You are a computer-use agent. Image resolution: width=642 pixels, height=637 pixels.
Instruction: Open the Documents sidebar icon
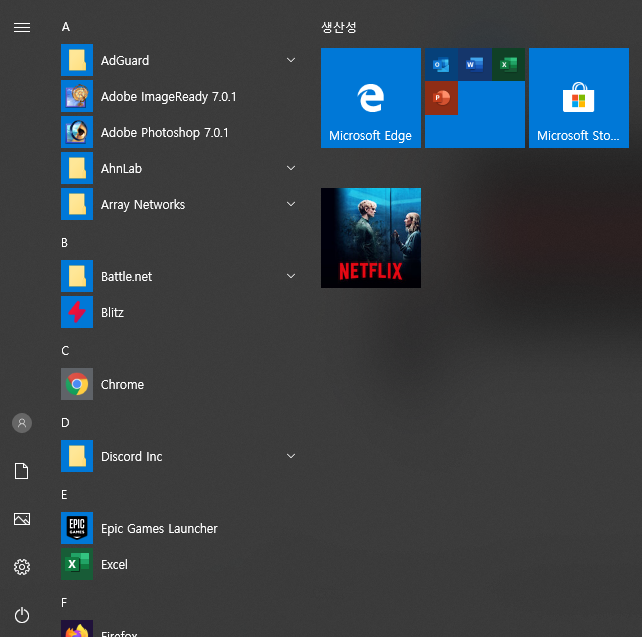coord(22,471)
